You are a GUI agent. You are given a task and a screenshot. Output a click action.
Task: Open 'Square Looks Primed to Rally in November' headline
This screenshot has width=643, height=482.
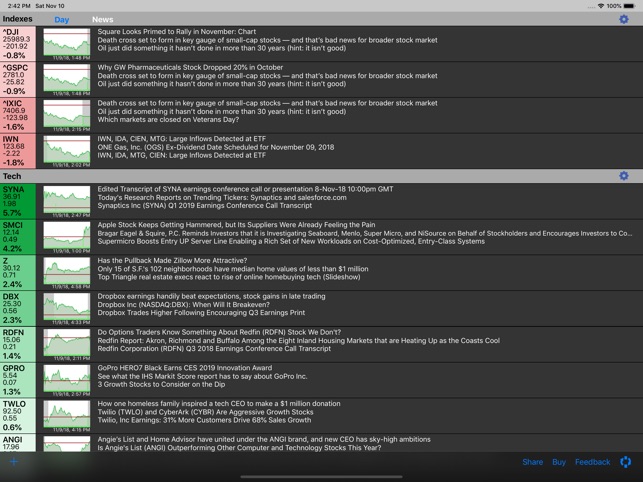pos(177,32)
